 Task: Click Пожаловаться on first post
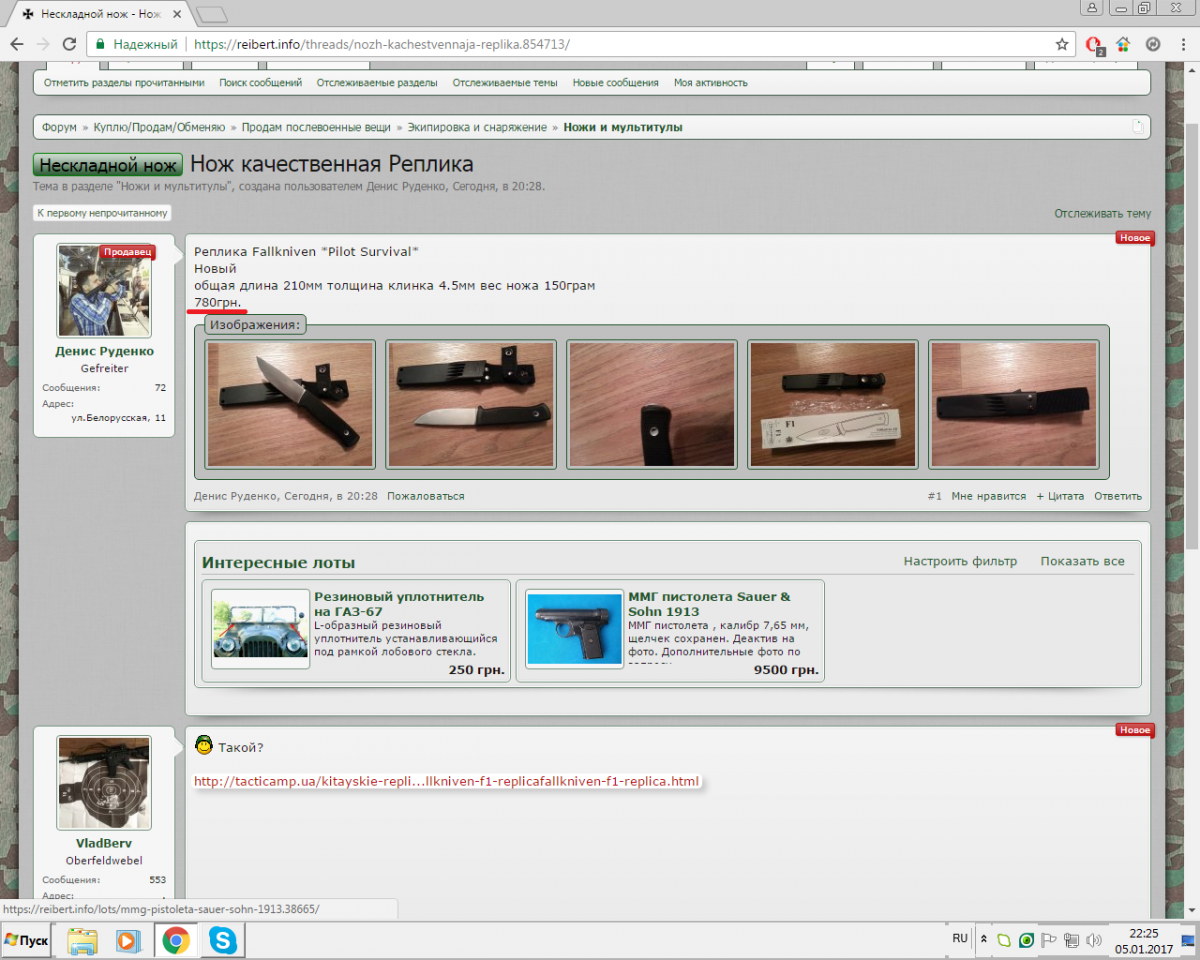(426, 496)
